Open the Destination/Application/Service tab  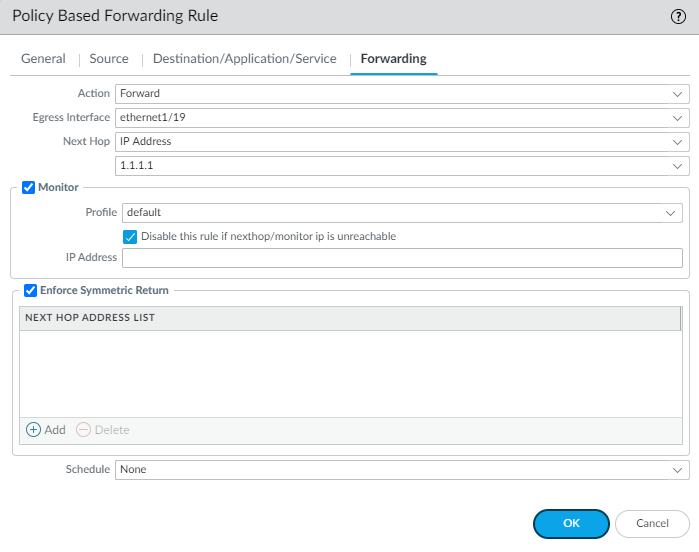point(245,59)
